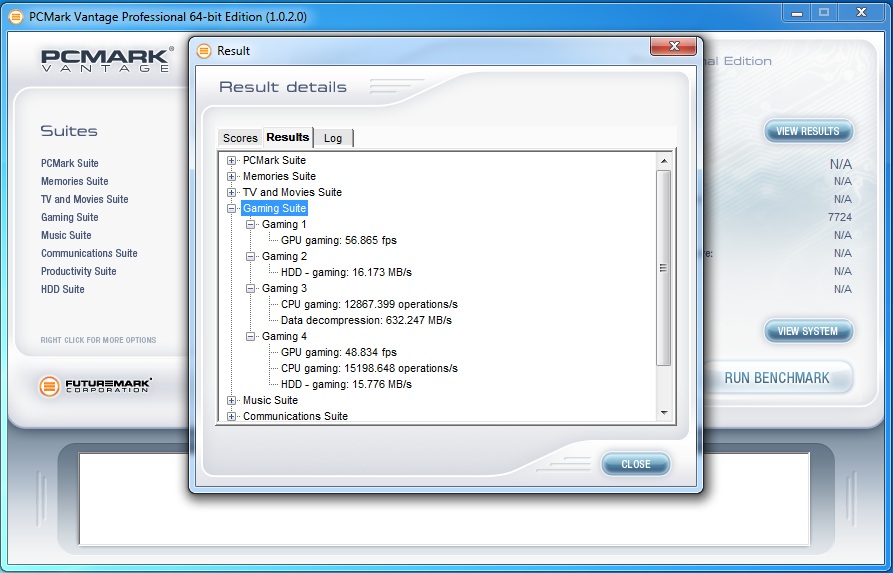Switch to the Scores tab
893x573 pixels.
pos(240,138)
